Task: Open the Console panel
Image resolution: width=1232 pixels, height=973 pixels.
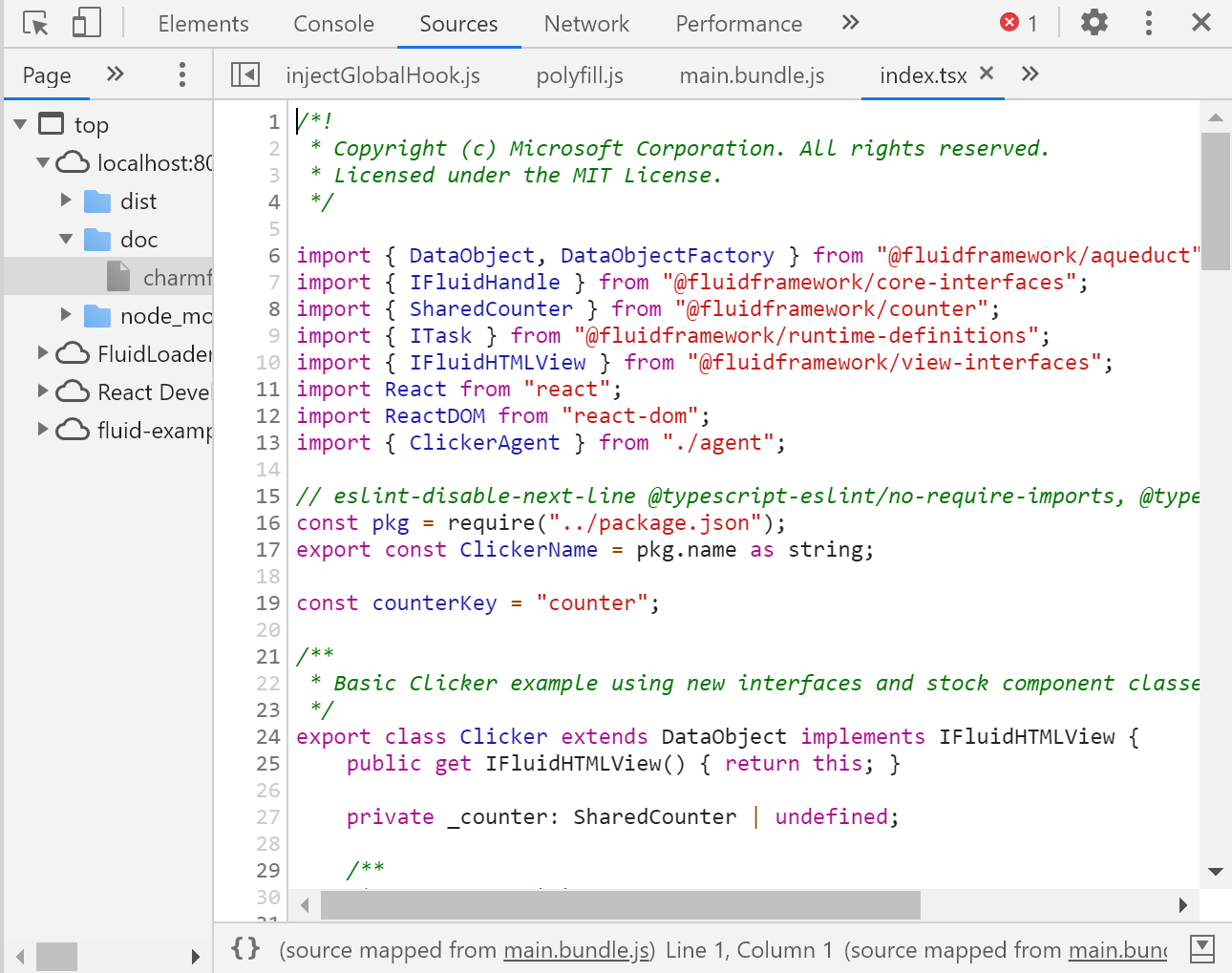Action: click(332, 23)
